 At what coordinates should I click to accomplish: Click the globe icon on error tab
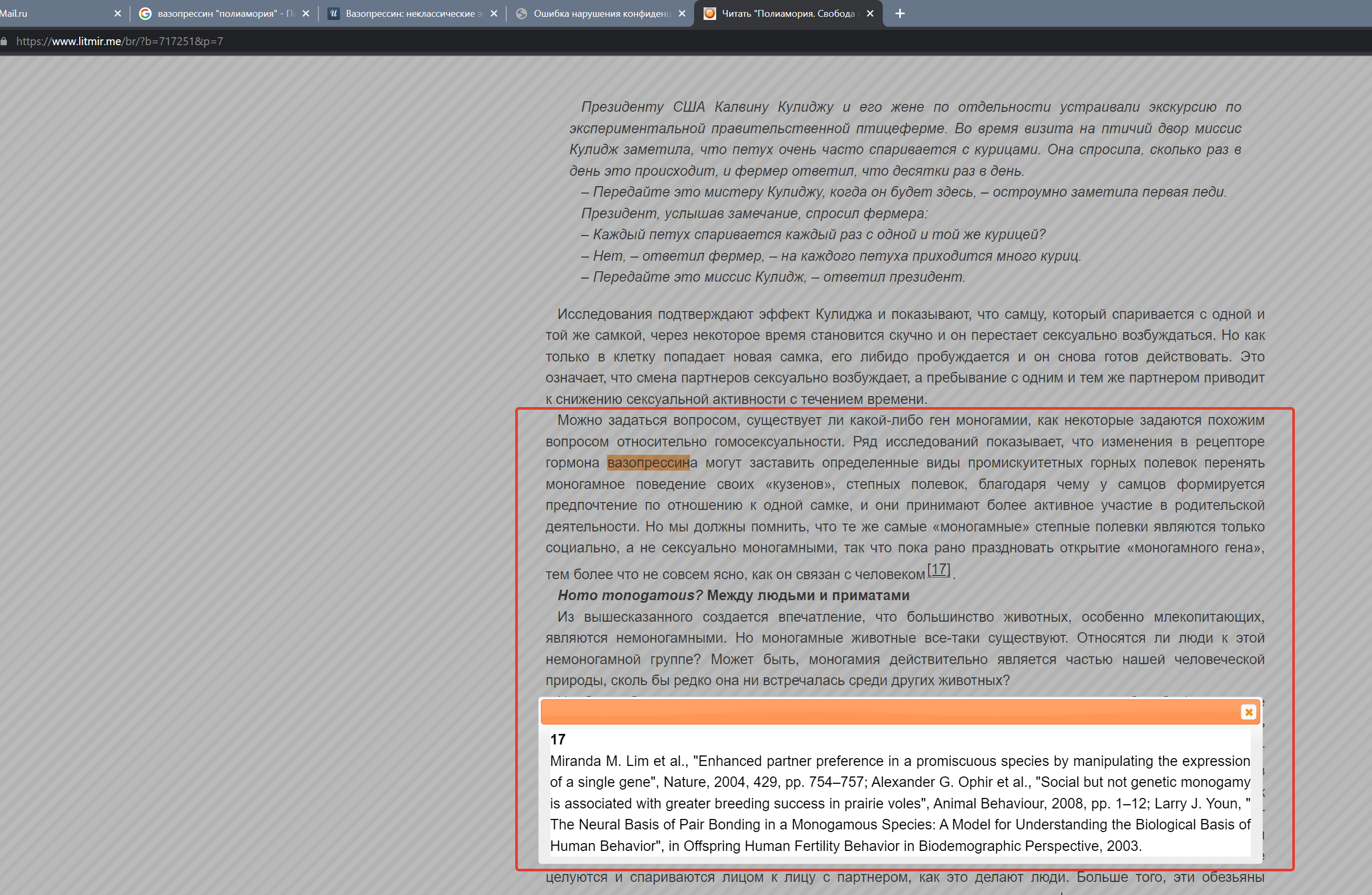point(521,13)
